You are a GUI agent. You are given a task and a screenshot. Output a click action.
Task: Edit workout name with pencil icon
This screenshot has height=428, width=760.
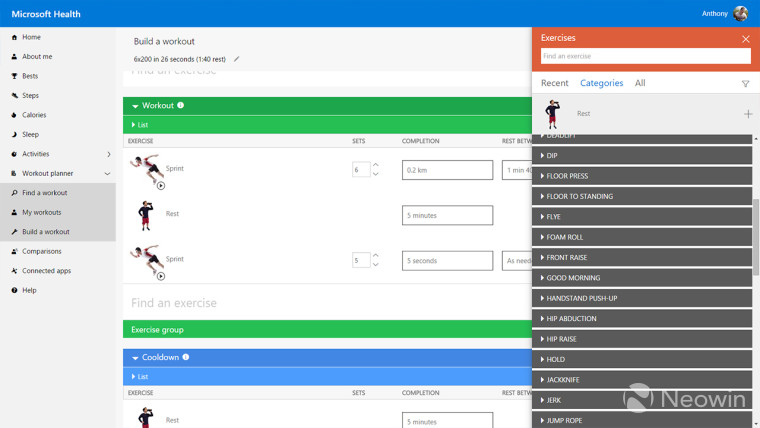click(x=237, y=59)
